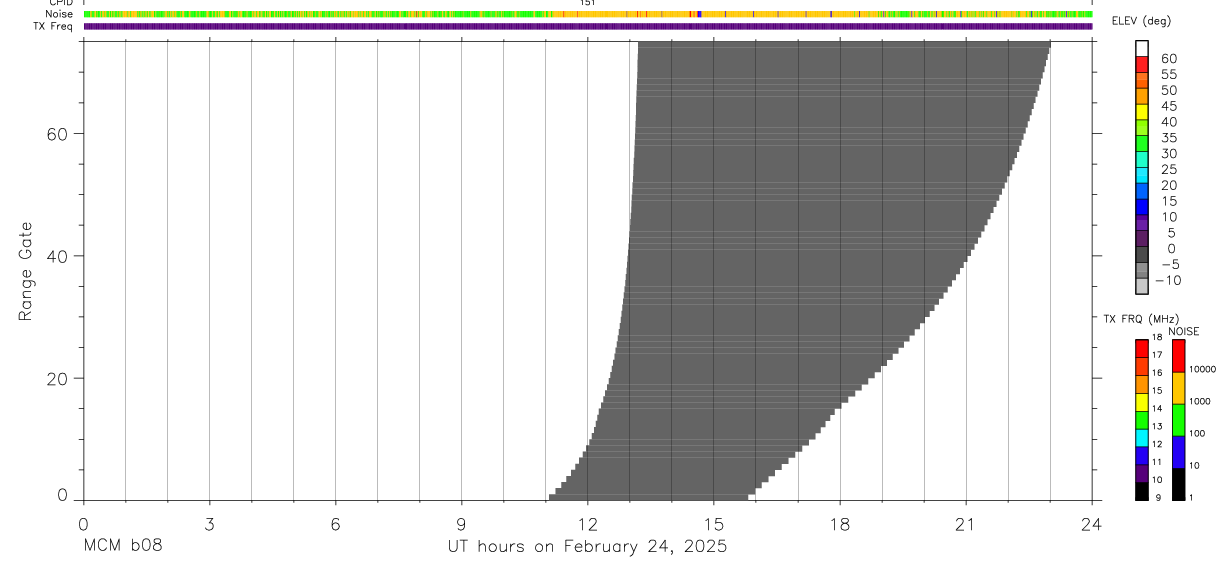Click the '3' tick label on the UT hours axis

(x=209, y=524)
